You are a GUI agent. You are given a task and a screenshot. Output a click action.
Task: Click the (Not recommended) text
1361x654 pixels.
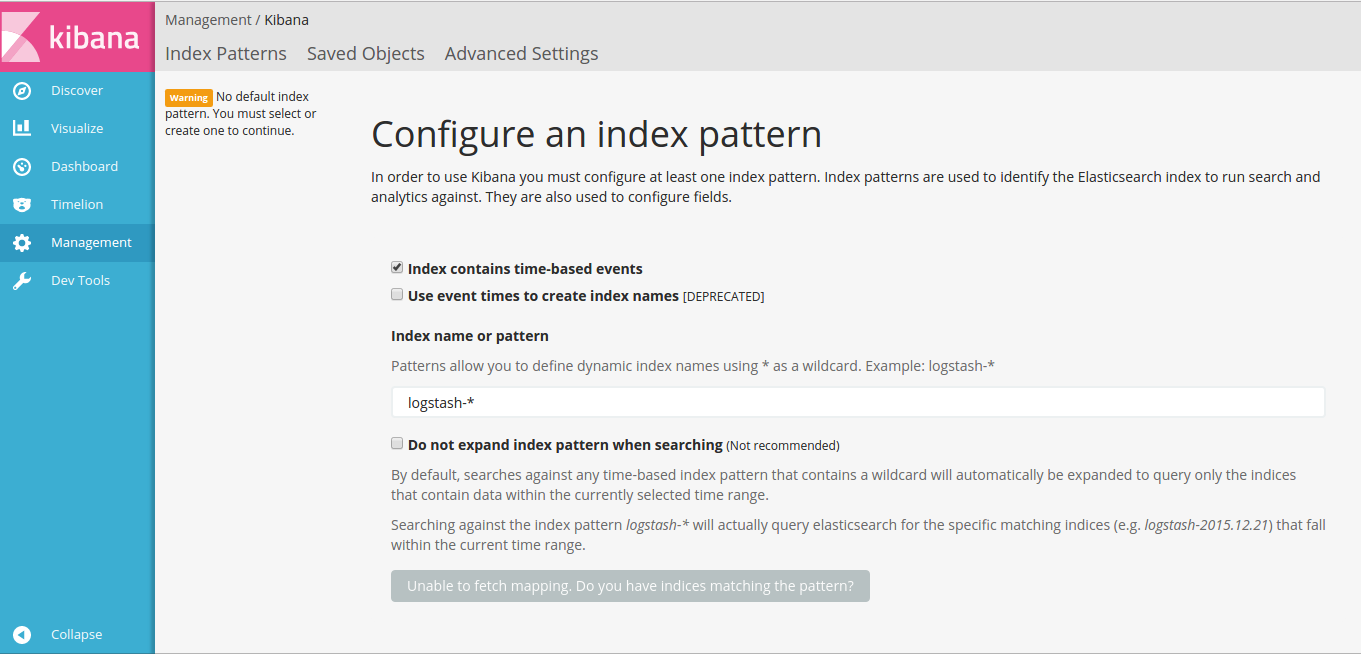pyautogui.click(x=783, y=445)
